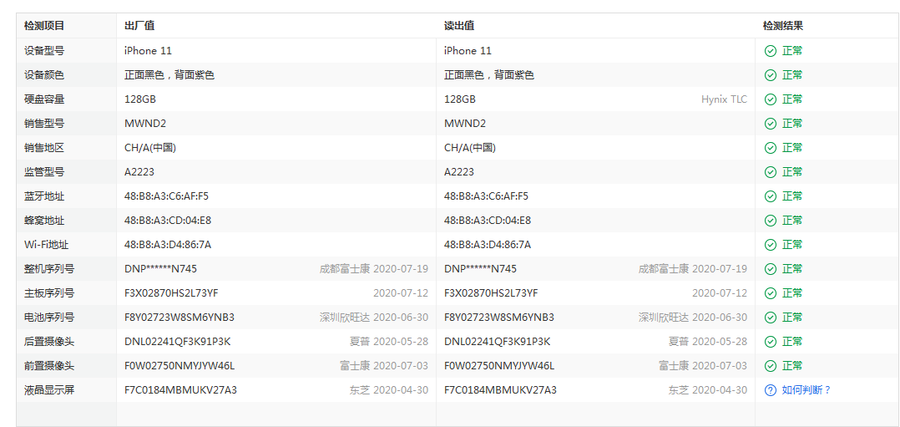Click 正常 status text in 前置摄像头 row
The height and width of the screenshot is (427, 900).
(x=792, y=366)
